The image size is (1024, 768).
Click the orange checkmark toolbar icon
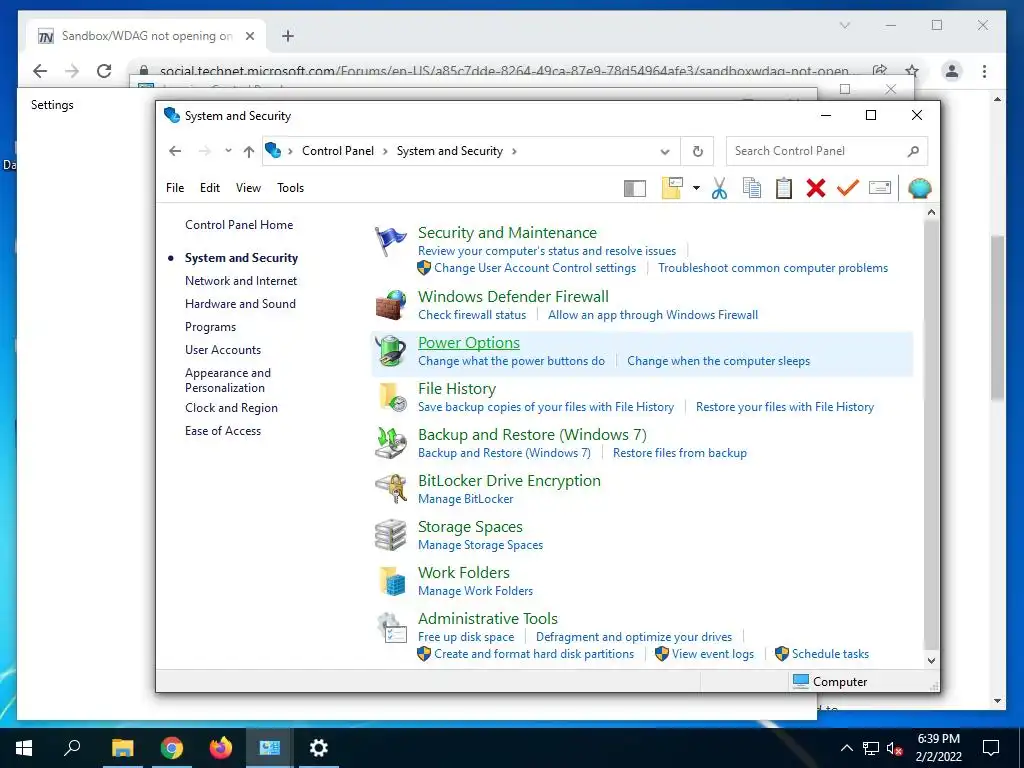(848, 188)
